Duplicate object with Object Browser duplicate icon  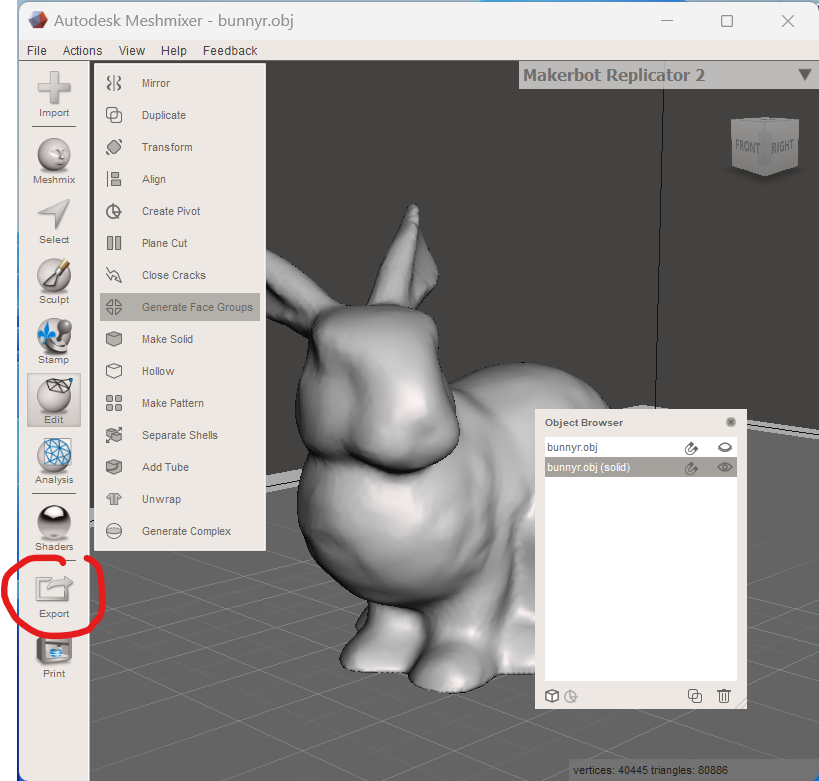click(x=695, y=696)
